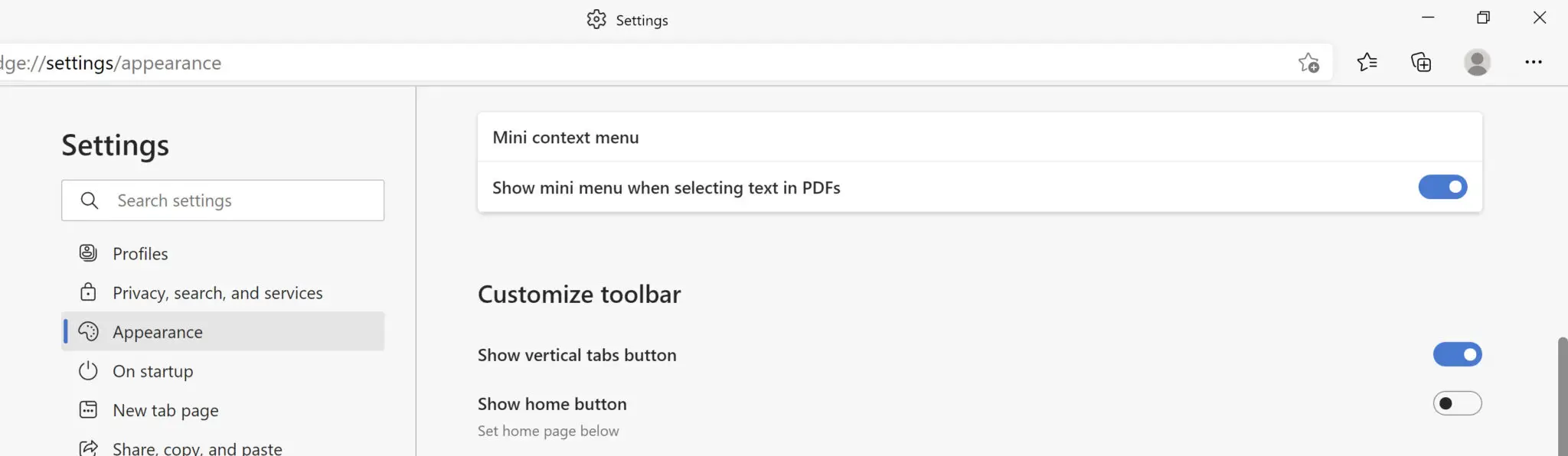
Task: Click the On startup power icon
Action: (x=88, y=371)
